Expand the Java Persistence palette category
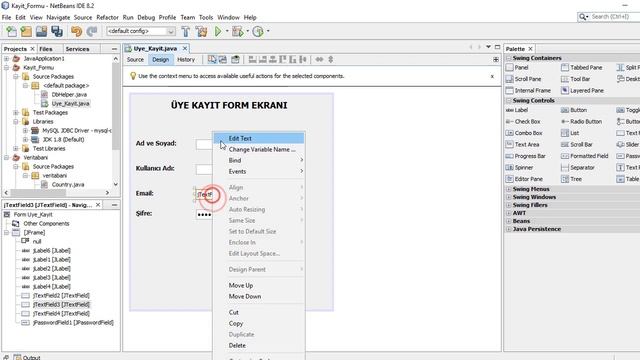 509,229
